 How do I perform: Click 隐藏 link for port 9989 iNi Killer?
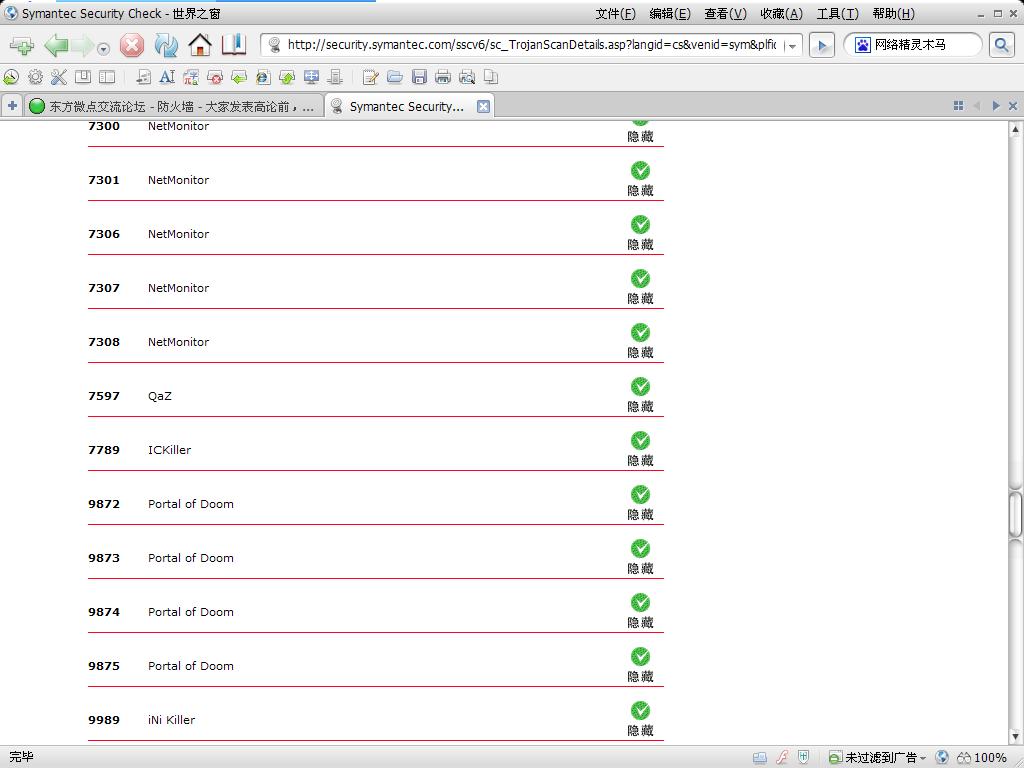click(x=640, y=731)
